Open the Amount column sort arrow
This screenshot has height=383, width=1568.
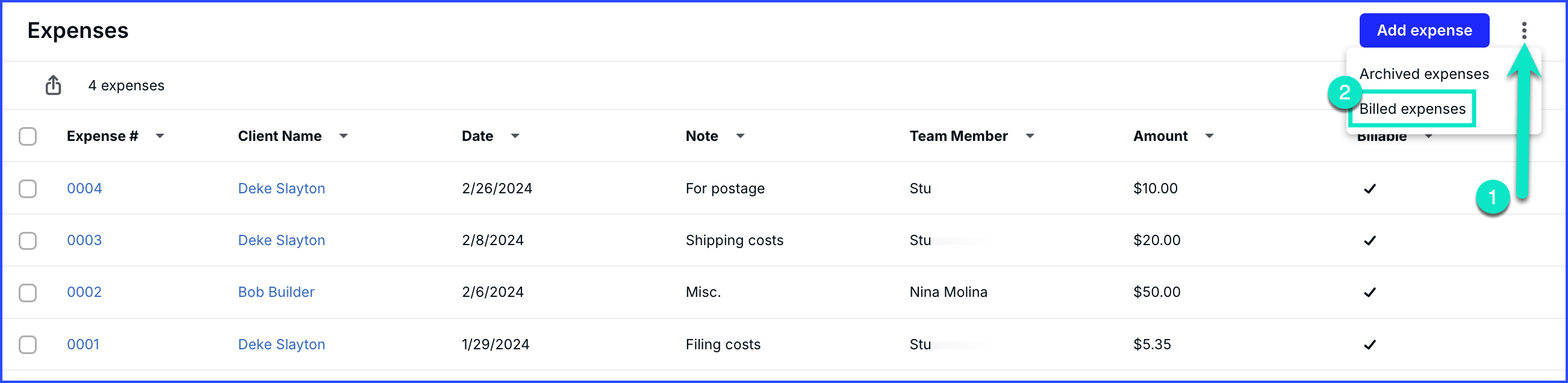pyautogui.click(x=1209, y=135)
